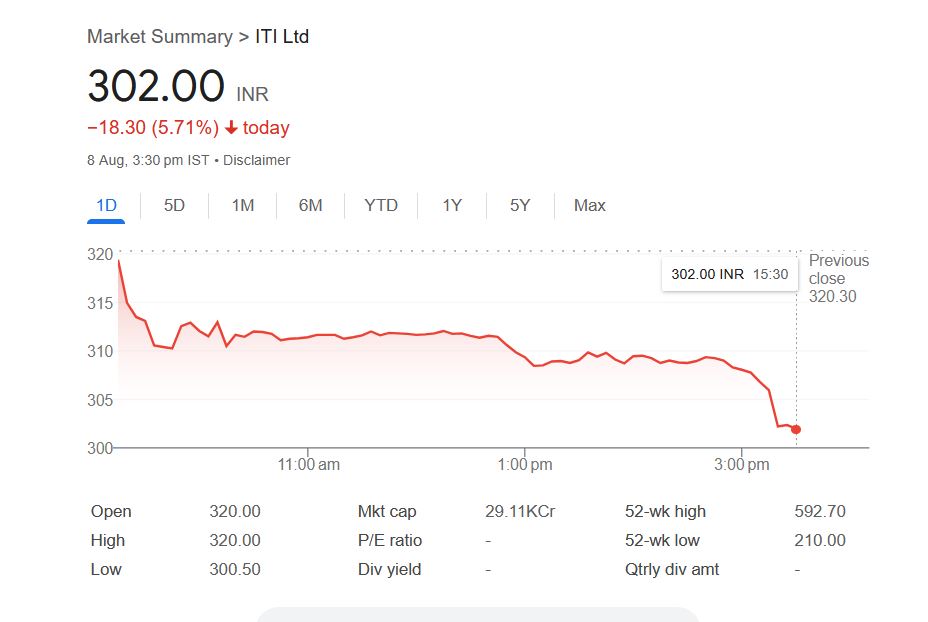The height and width of the screenshot is (622, 928).
Task: Click the 3:00 pm axis label
Action: pos(742,465)
